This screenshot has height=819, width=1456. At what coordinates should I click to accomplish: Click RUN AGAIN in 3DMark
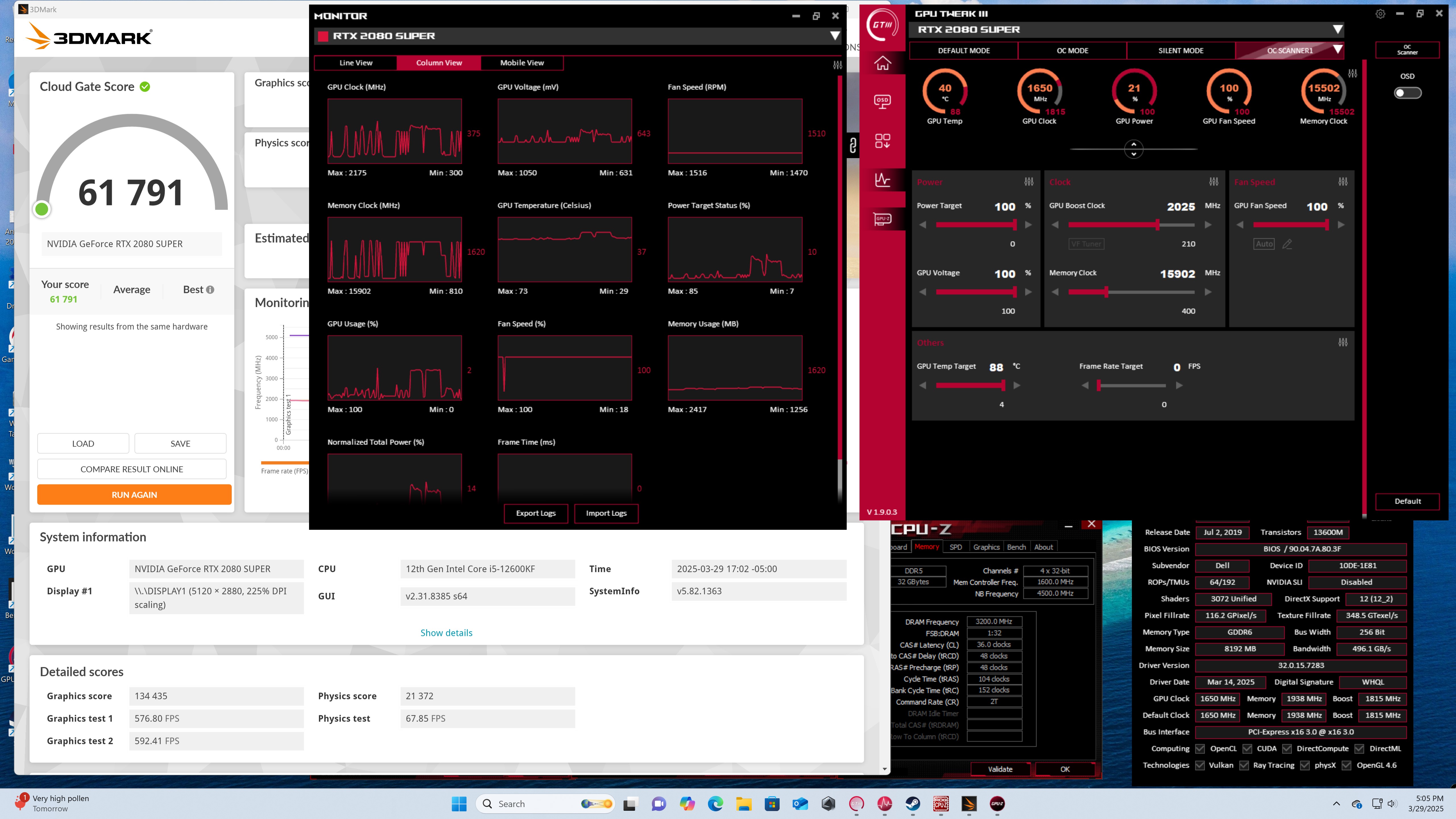134,495
